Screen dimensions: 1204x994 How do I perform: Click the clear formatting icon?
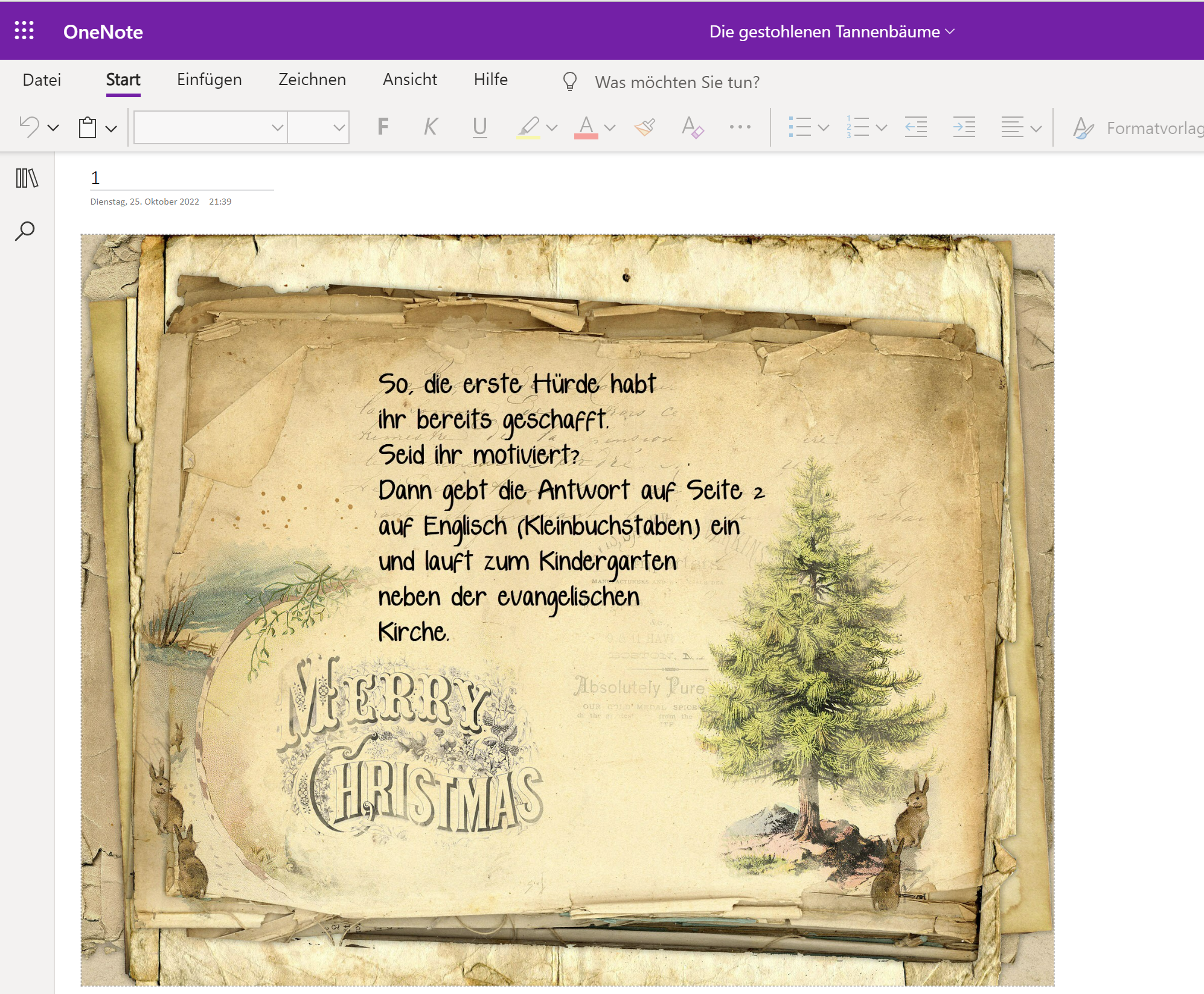click(x=692, y=127)
